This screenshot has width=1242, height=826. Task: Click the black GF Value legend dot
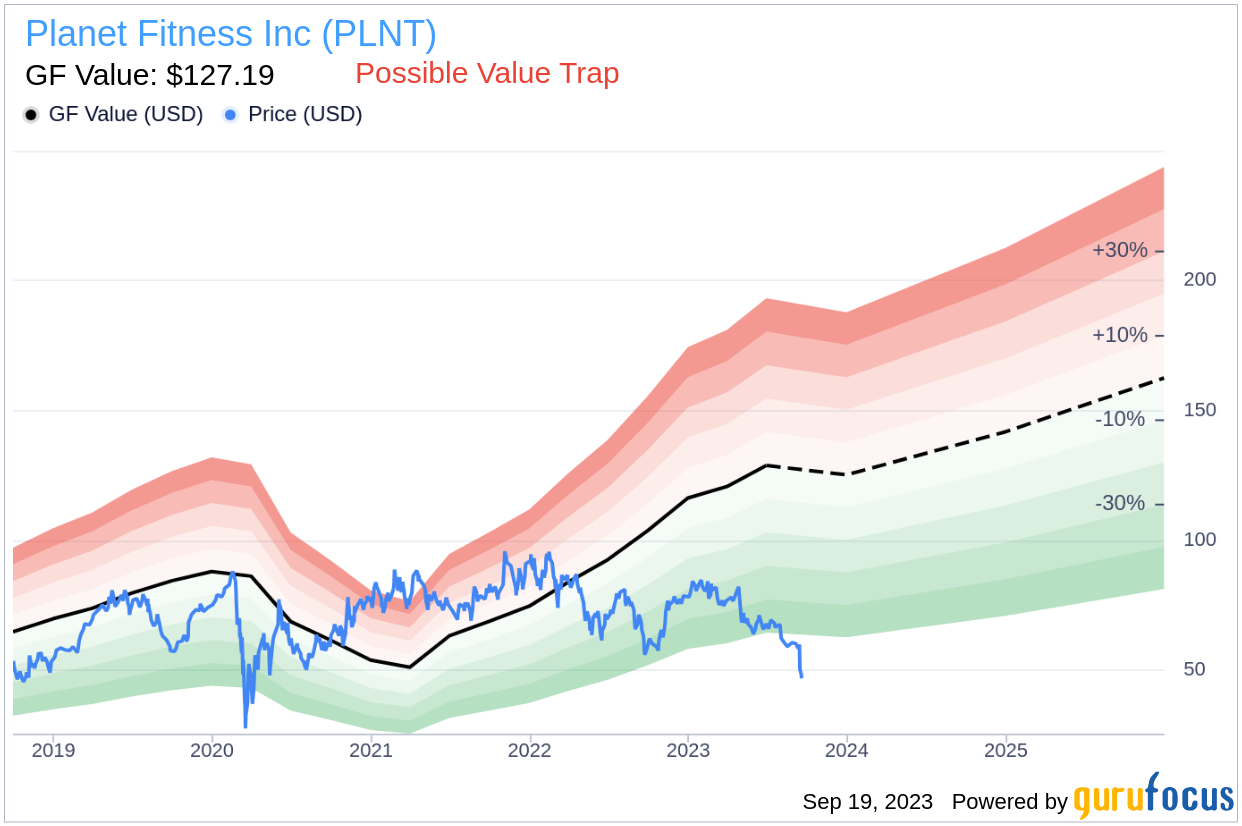click(x=32, y=115)
